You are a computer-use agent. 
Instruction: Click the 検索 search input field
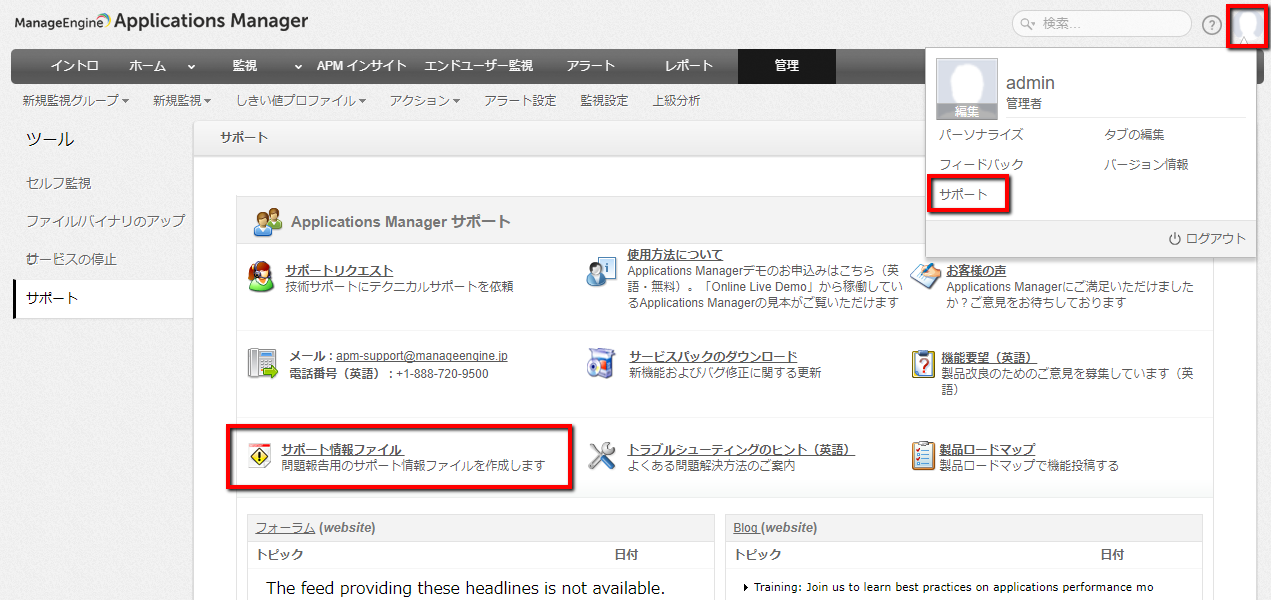point(1110,24)
